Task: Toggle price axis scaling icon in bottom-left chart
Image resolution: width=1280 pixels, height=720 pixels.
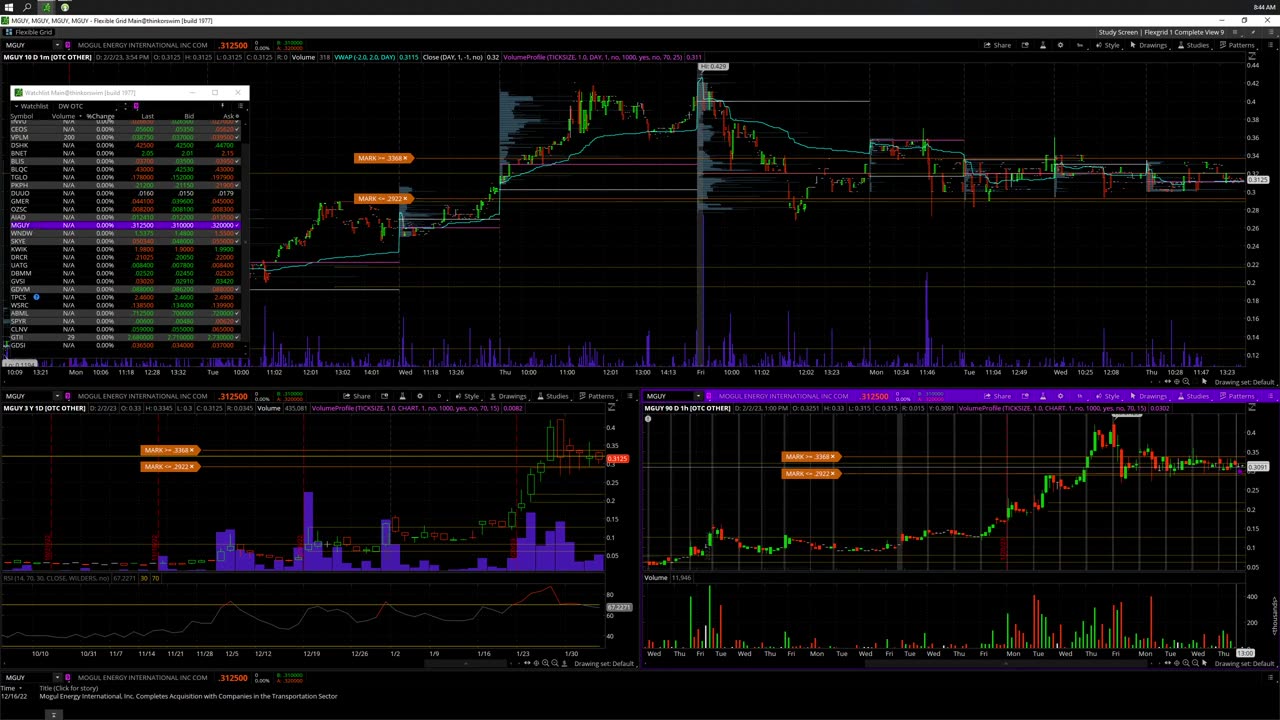Action: click(612, 408)
